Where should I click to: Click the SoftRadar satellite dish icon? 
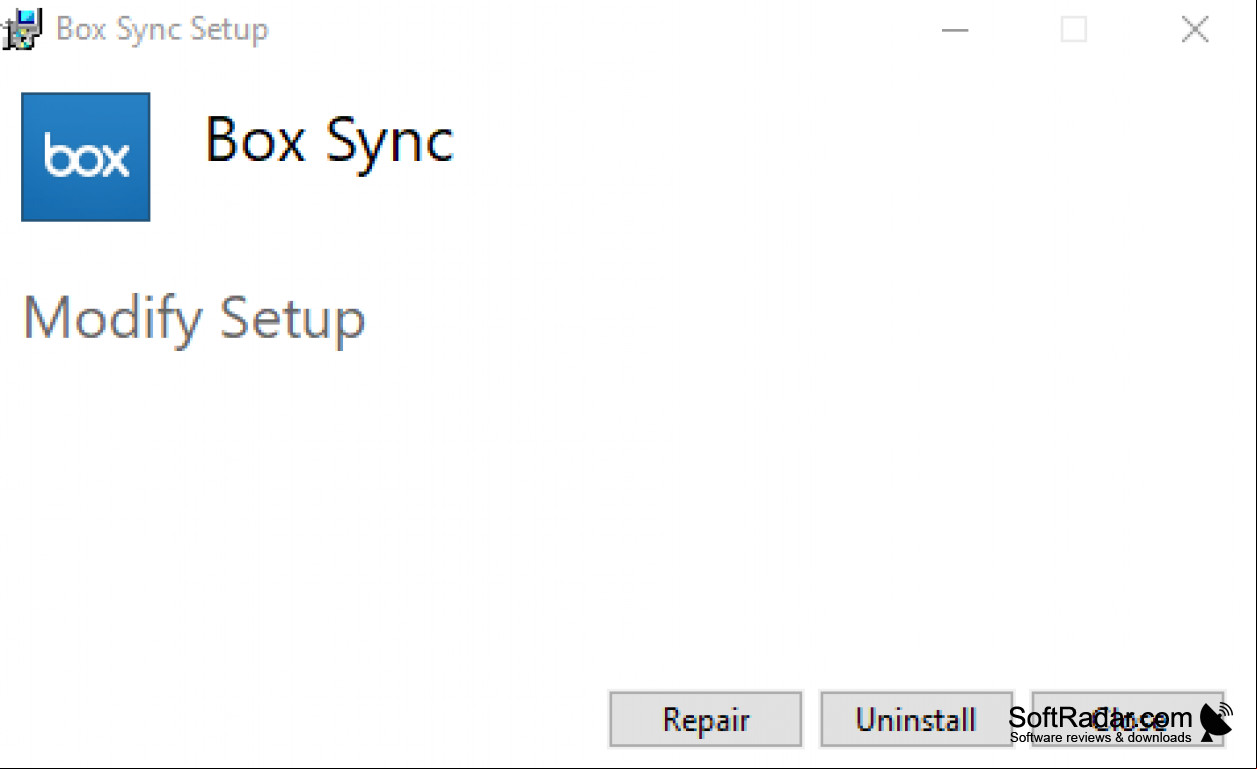1217,722
